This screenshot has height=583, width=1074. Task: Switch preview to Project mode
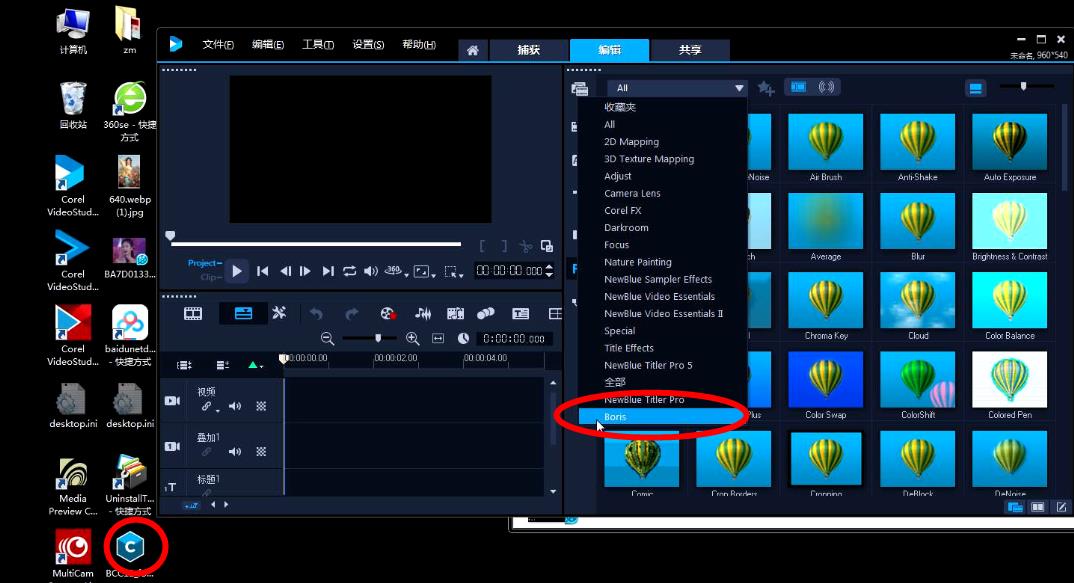(205, 263)
